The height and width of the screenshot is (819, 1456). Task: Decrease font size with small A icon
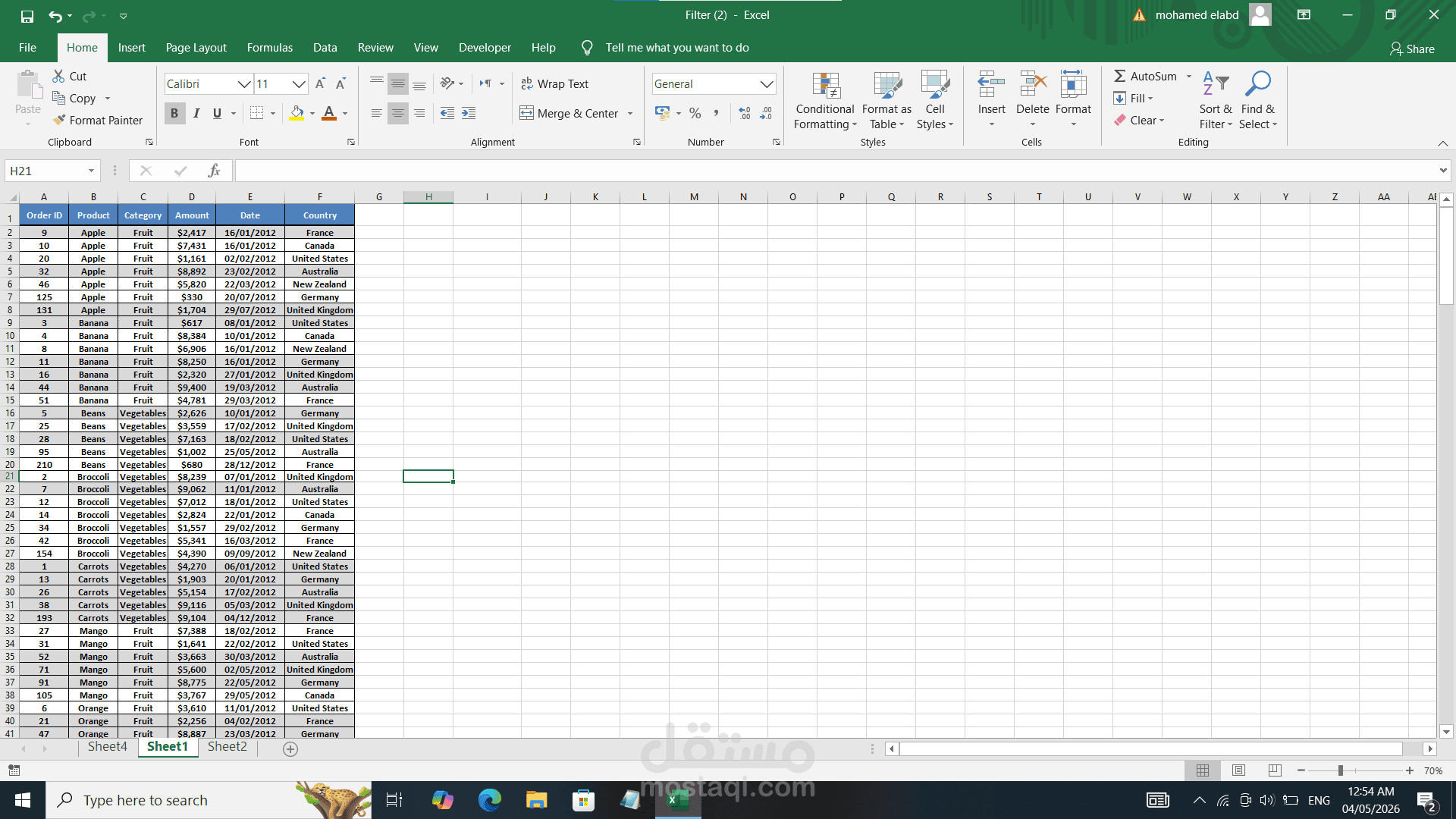point(341,83)
